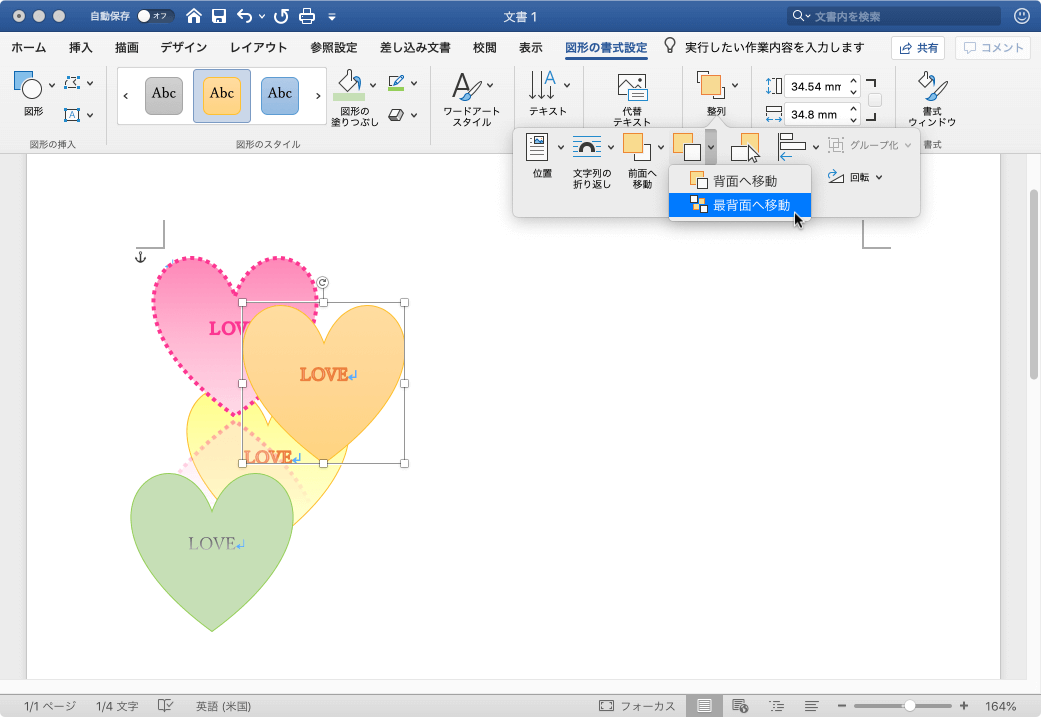
Task: Click the text box insert icon
Action: click(72, 115)
